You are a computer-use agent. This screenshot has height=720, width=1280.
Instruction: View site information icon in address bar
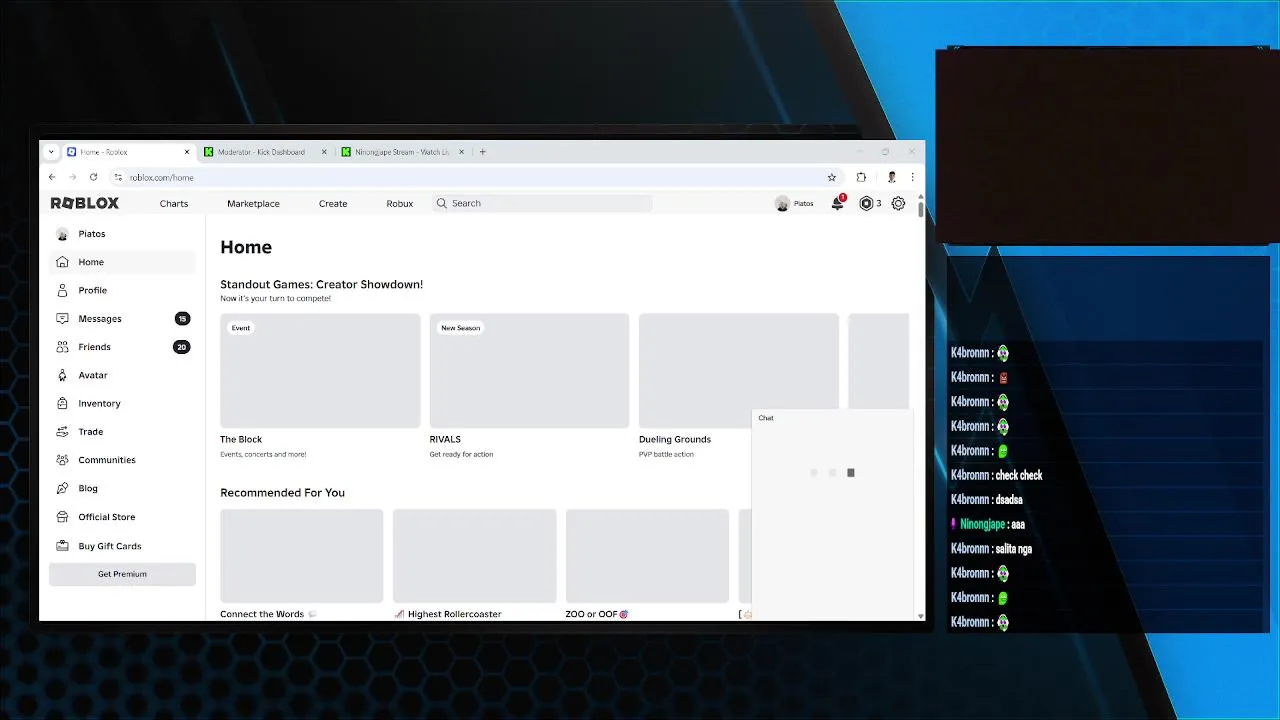pos(118,177)
